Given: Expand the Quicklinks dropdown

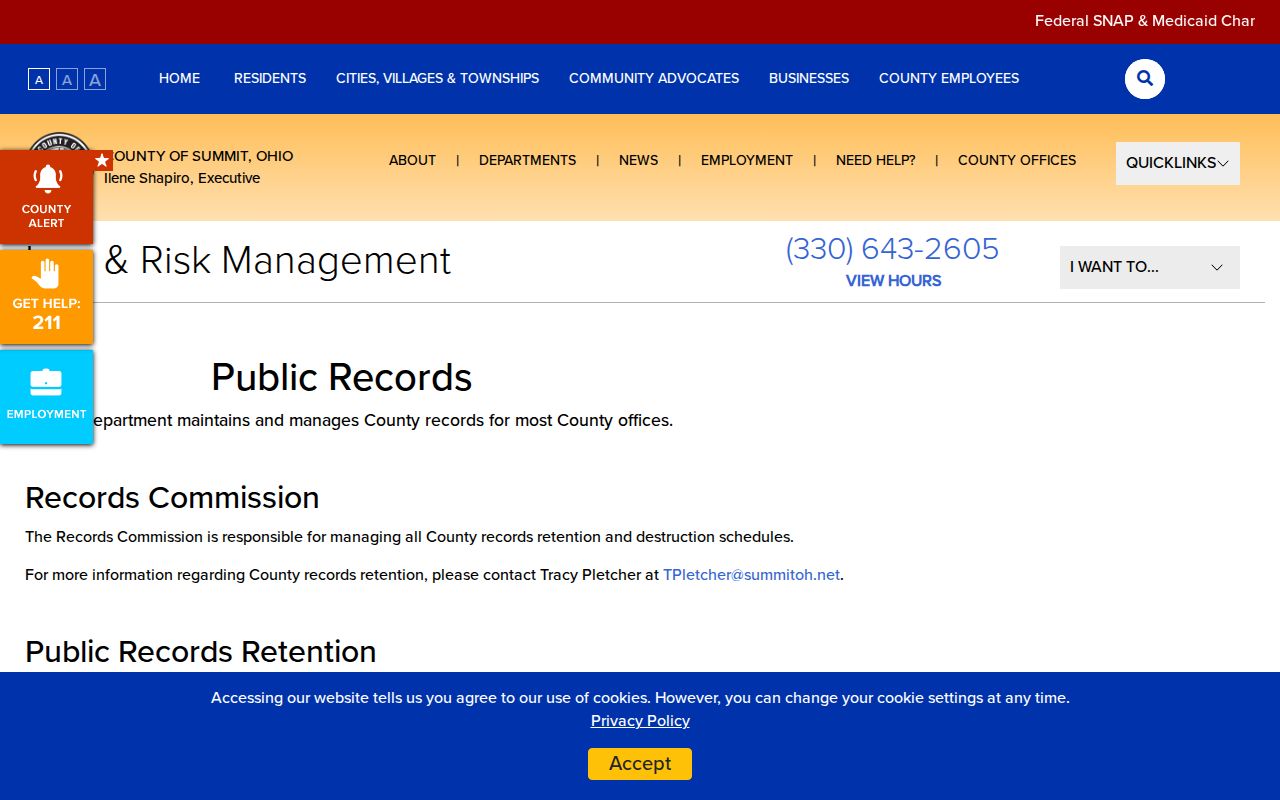Looking at the screenshot, I should point(1178,163).
